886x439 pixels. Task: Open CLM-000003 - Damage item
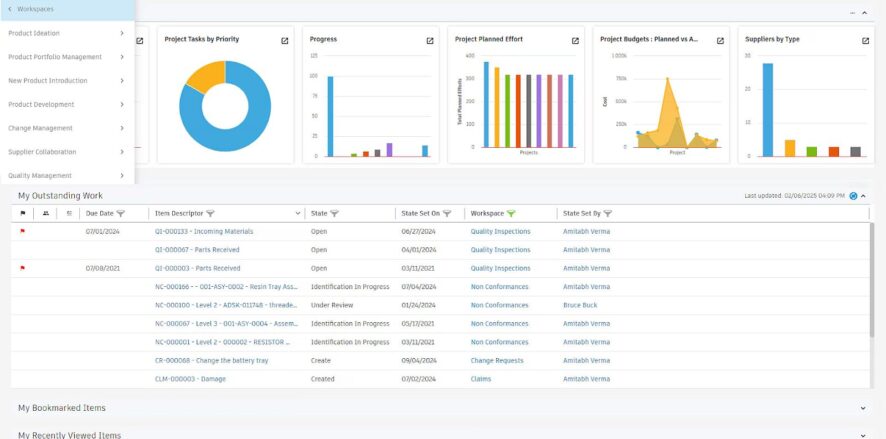click(190, 379)
